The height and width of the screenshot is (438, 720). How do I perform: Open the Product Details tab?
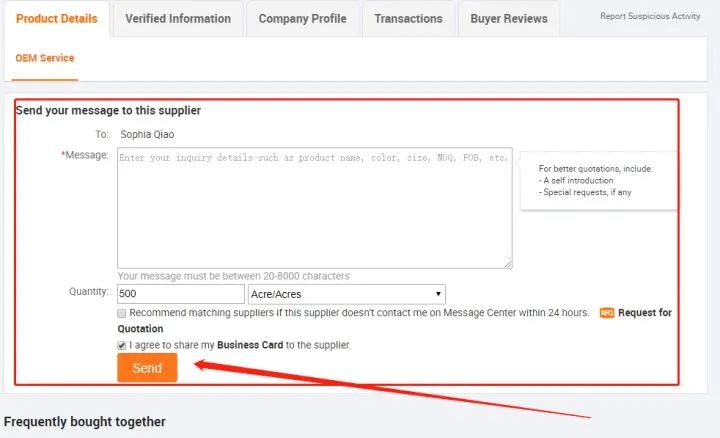[x=56, y=19]
